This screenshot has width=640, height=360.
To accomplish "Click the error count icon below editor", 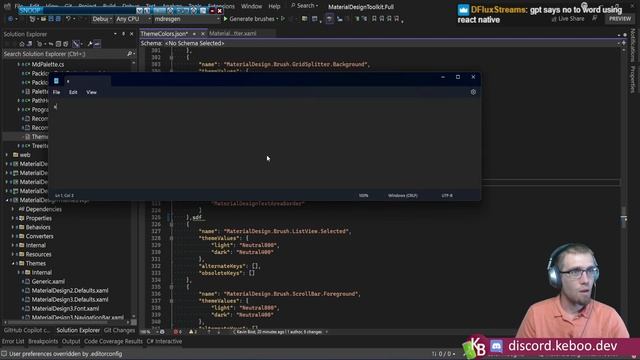I will pos(176,332).
